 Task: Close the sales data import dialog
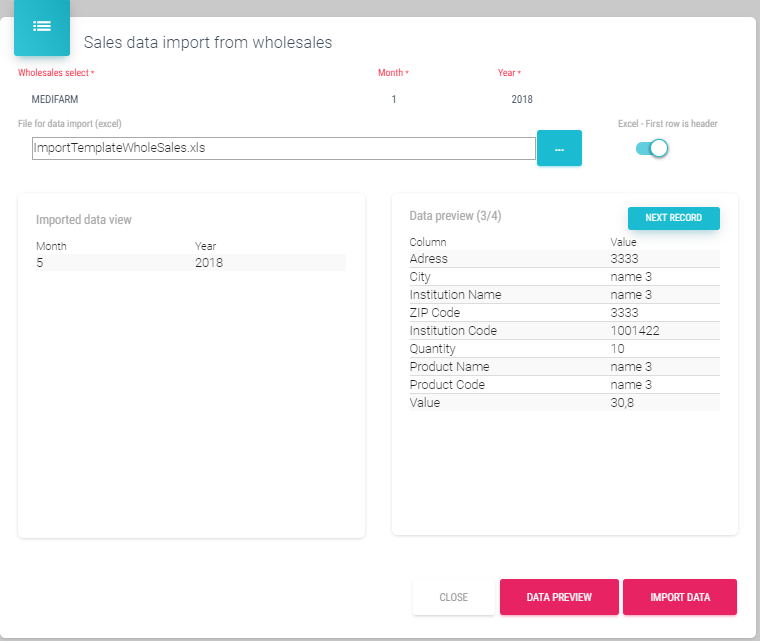(453, 597)
